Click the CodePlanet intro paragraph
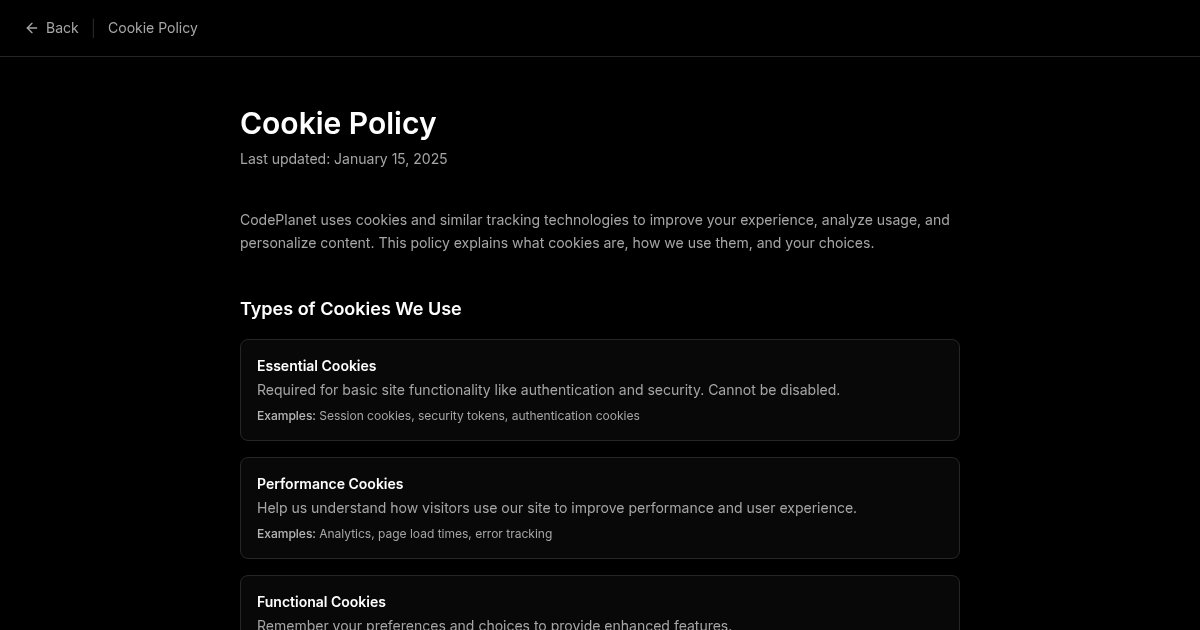The width and height of the screenshot is (1200, 630). tap(594, 231)
